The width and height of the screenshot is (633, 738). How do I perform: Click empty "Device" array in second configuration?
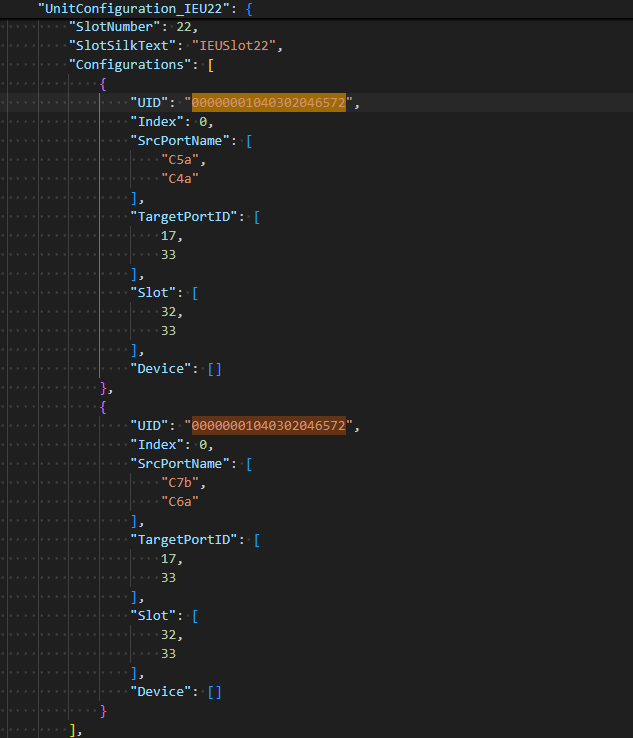click(214, 692)
